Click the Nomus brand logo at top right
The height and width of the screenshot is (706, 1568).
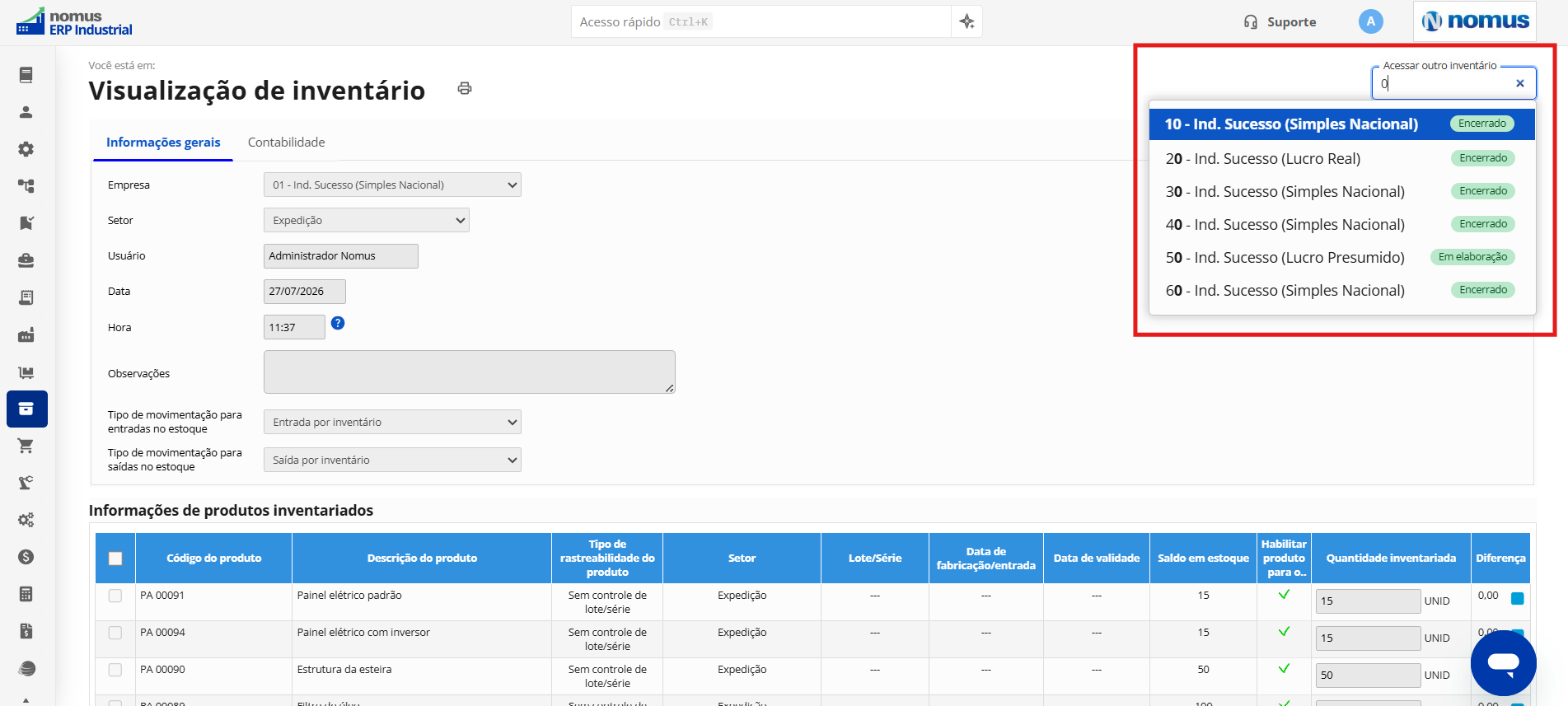(1475, 21)
